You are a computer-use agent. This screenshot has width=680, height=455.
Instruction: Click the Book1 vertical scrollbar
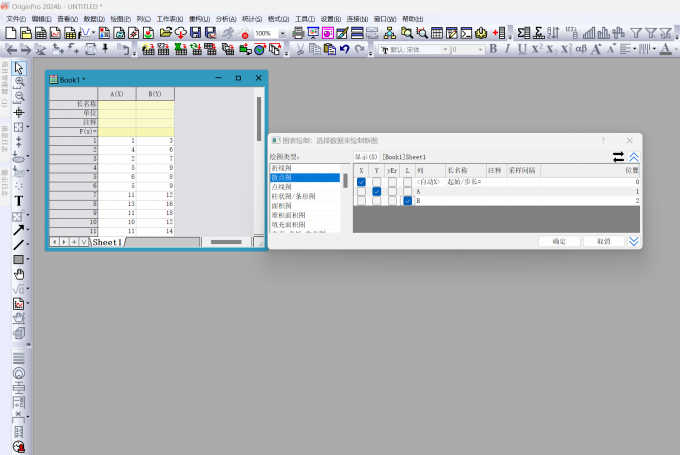point(259,119)
